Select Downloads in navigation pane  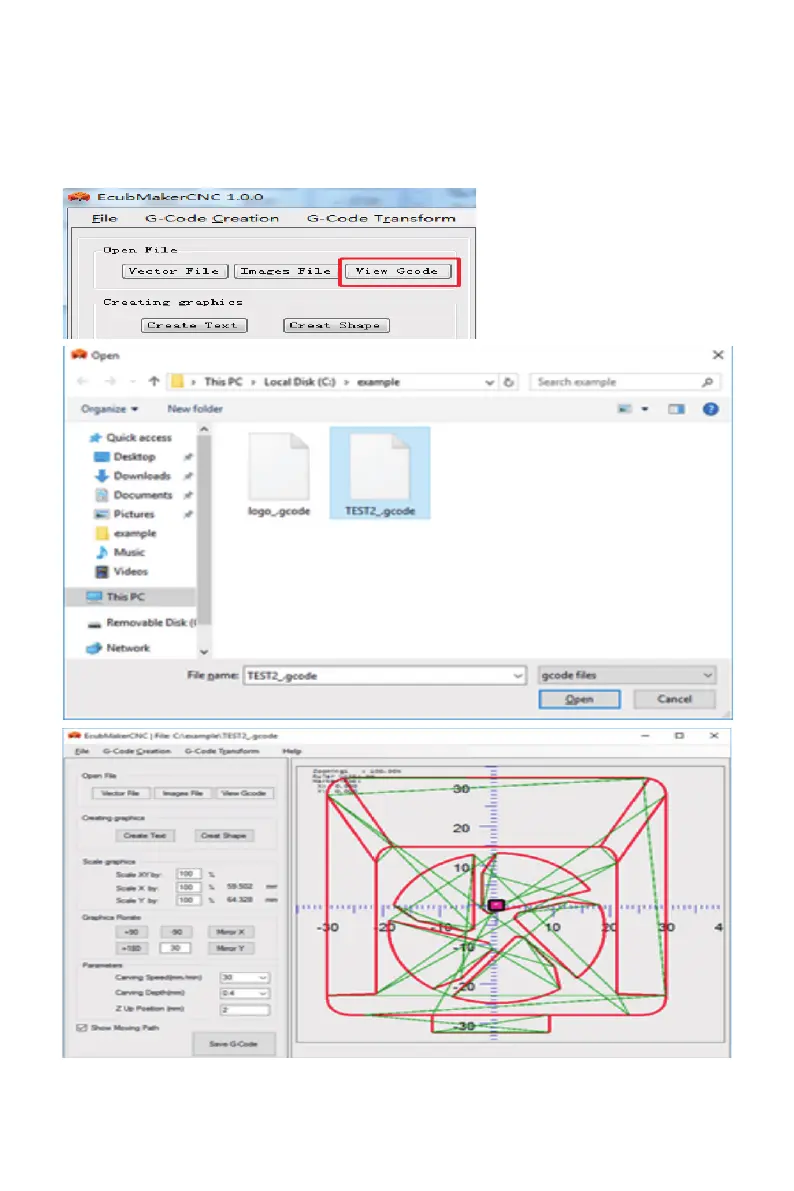pos(133,475)
